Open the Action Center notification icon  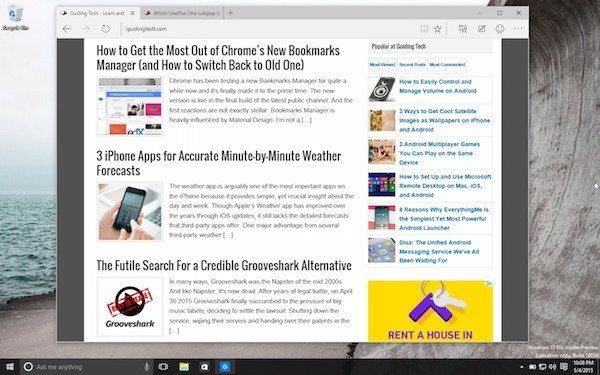(x=563, y=367)
